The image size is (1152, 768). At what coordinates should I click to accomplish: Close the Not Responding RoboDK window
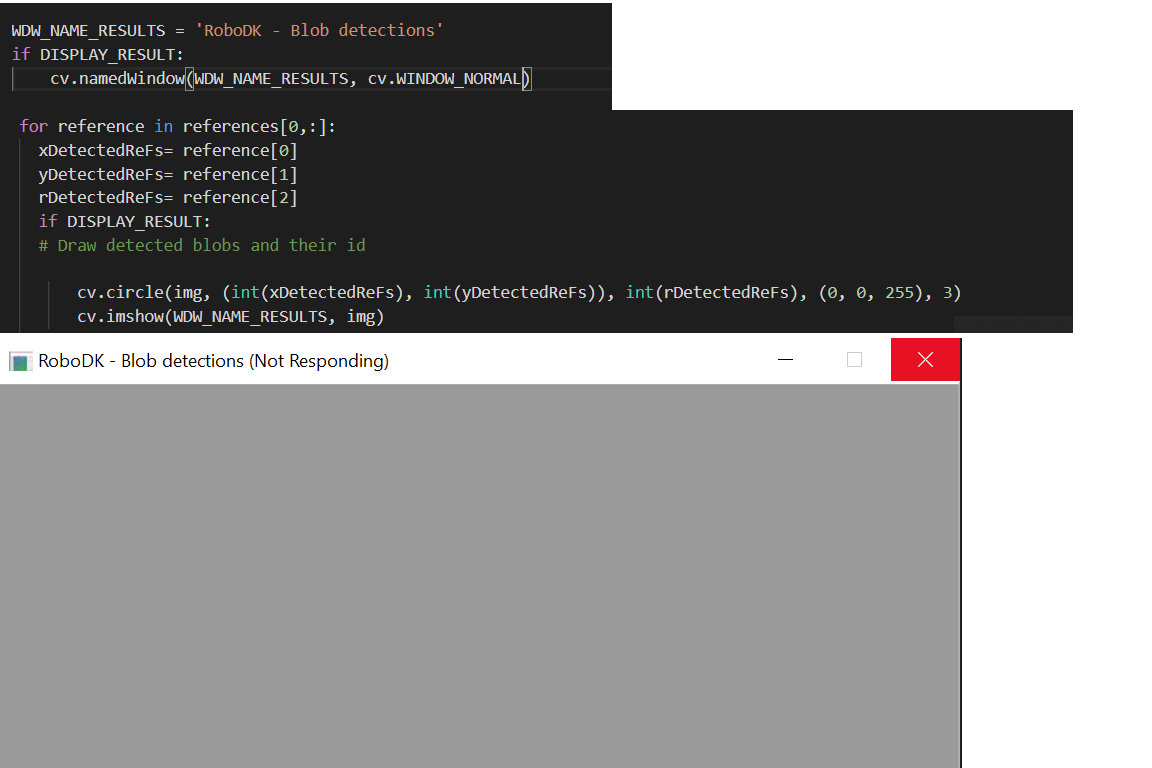click(925, 360)
